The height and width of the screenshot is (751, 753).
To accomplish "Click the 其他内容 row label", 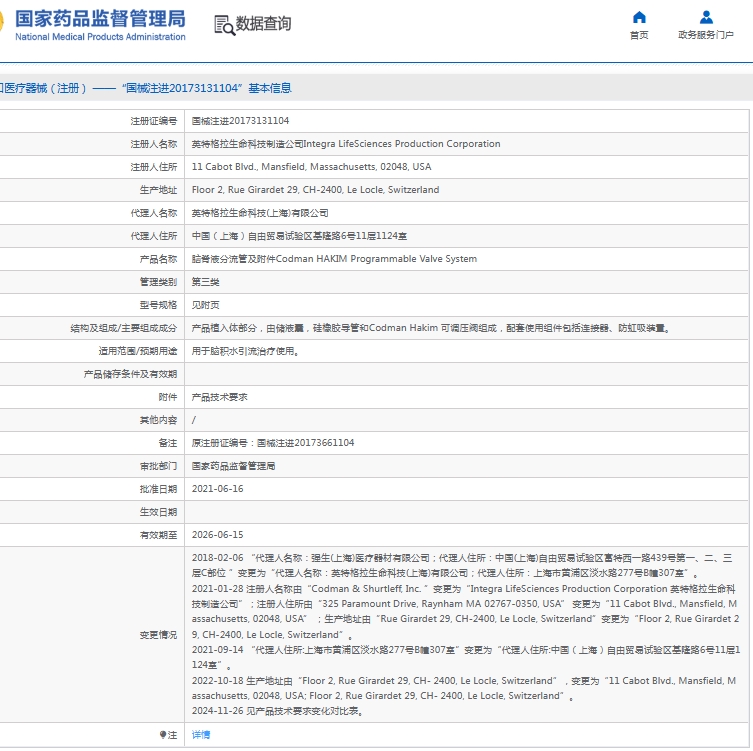I will pos(158,420).
